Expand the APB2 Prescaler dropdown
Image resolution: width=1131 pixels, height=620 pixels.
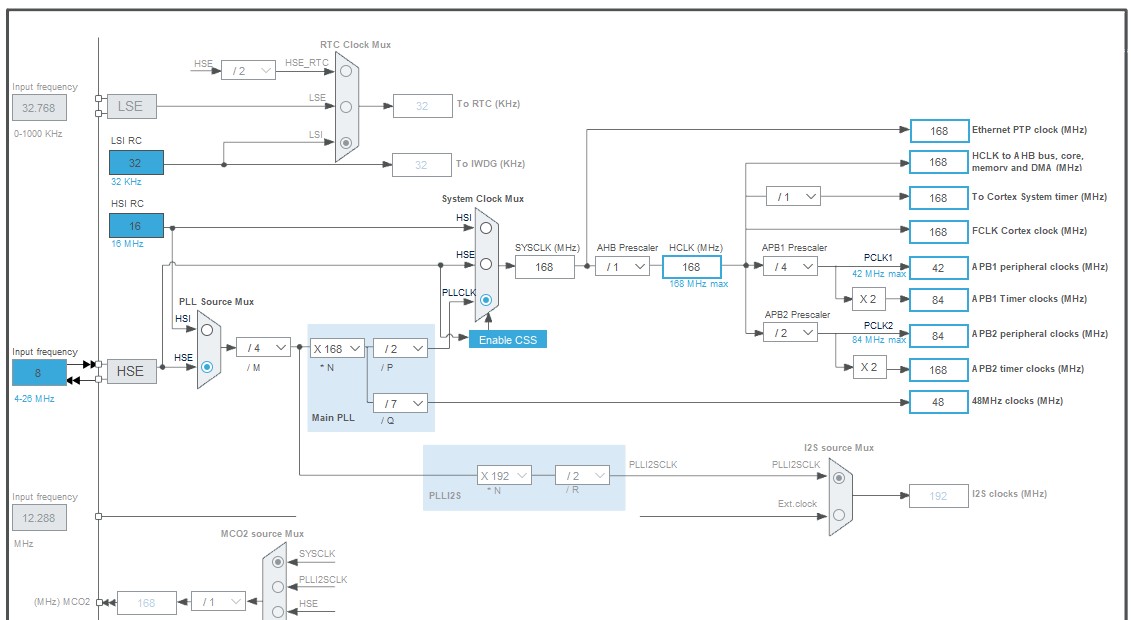click(x=790, y=332)
